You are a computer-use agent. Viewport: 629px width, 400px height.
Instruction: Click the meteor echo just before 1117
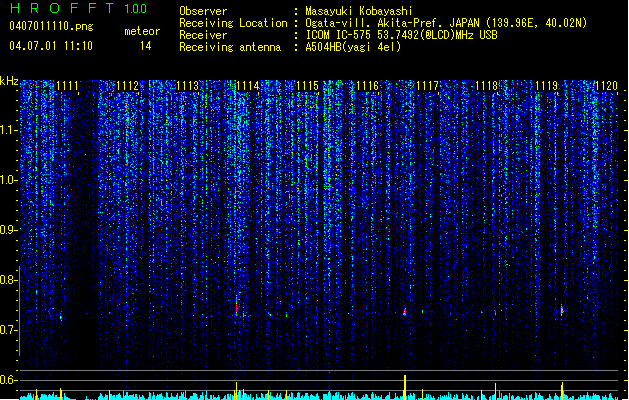coord(405,312)
